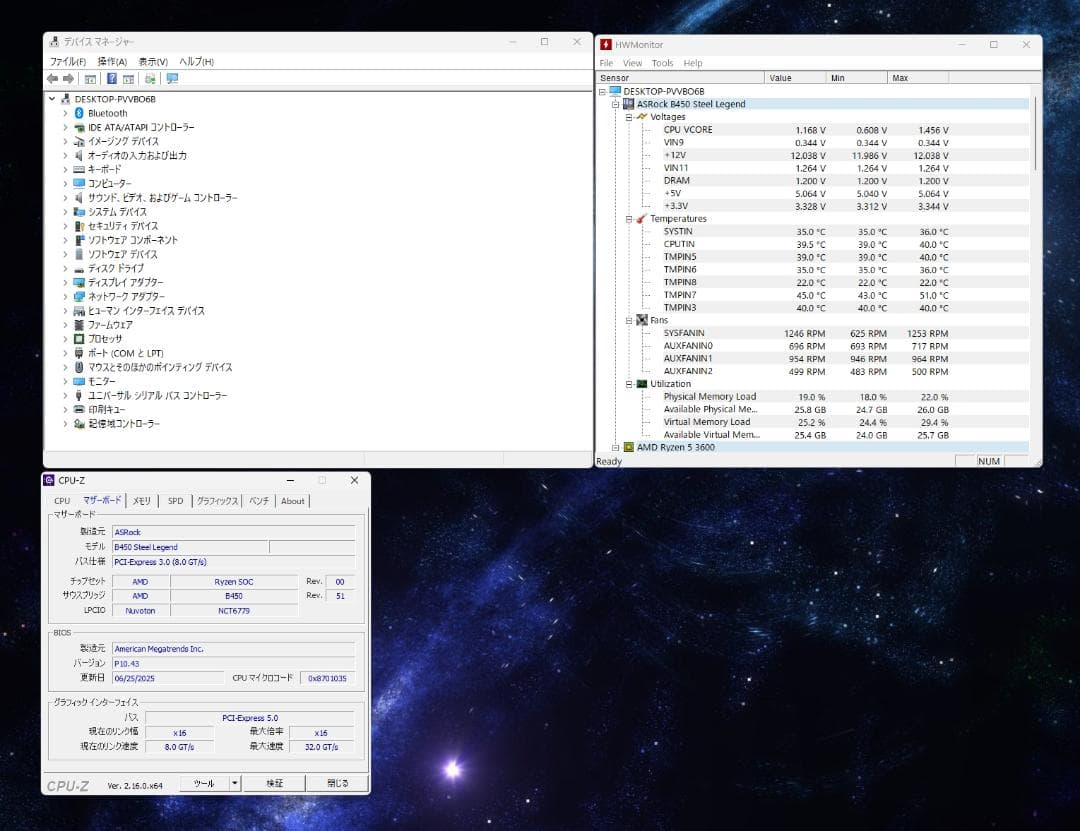
Task: Switch to the ベンチ tab in CPU-Z
Action: 259,501
